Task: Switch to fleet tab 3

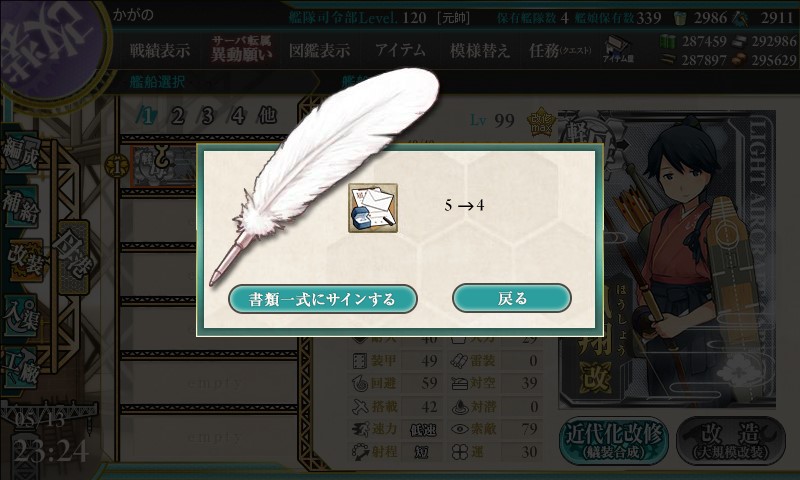Action: coord(207,116)
